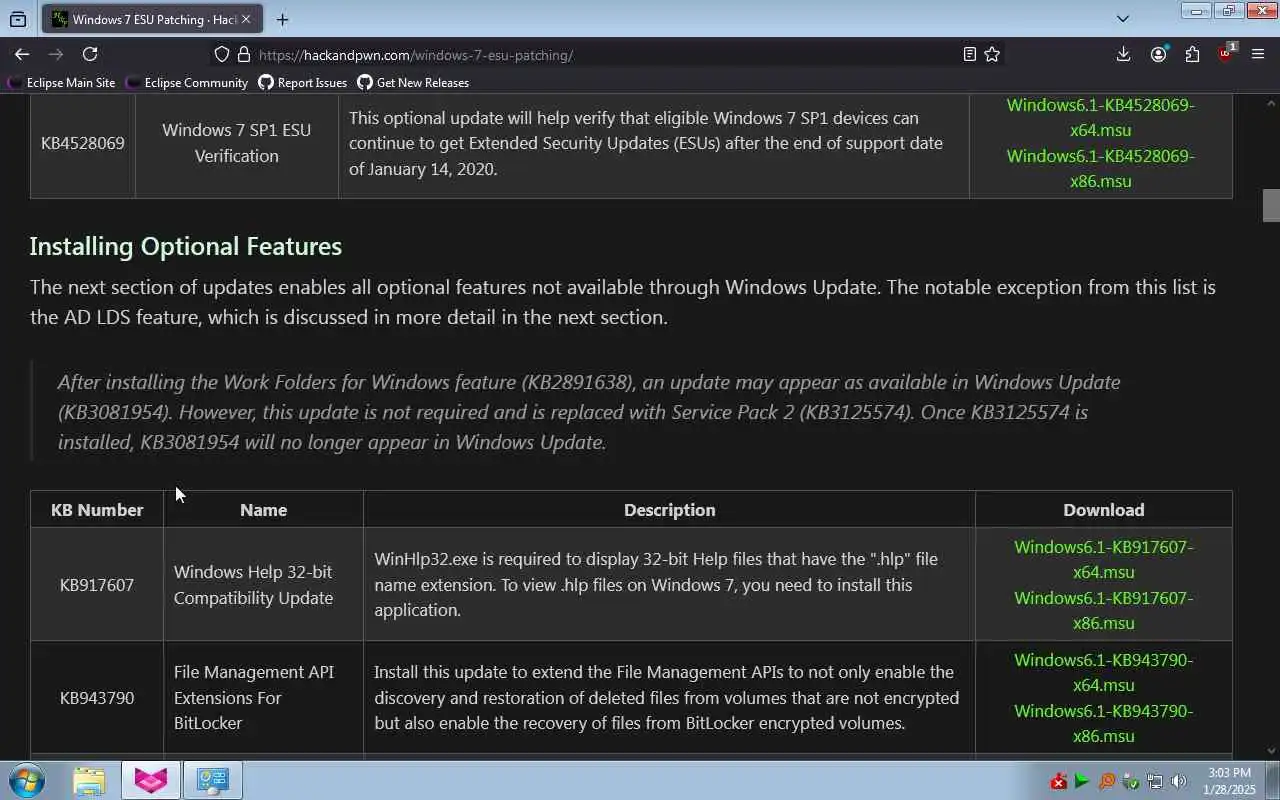Click the uBlock extension icon

pos(1226,54)
